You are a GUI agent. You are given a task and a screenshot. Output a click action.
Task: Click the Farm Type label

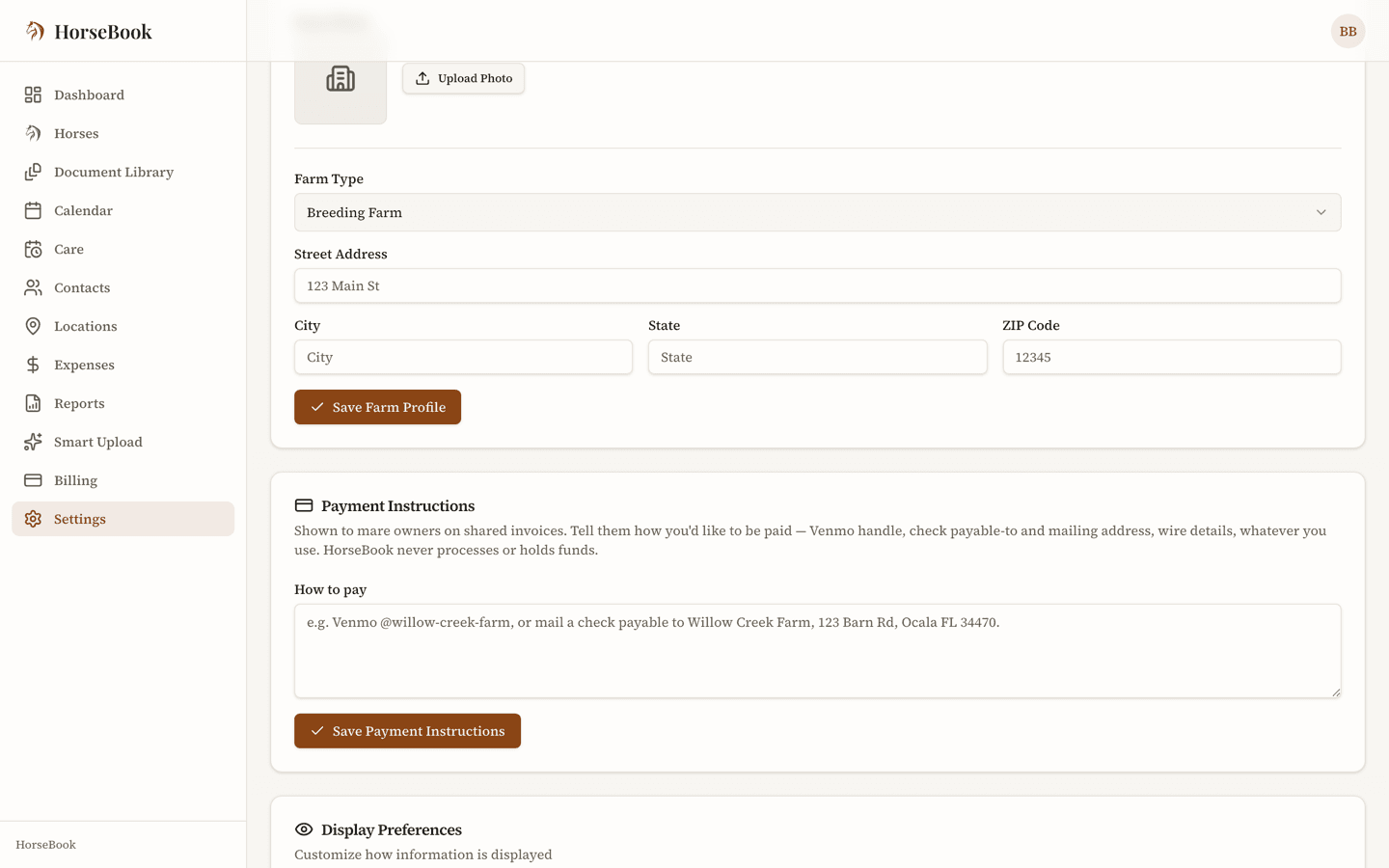329,178
